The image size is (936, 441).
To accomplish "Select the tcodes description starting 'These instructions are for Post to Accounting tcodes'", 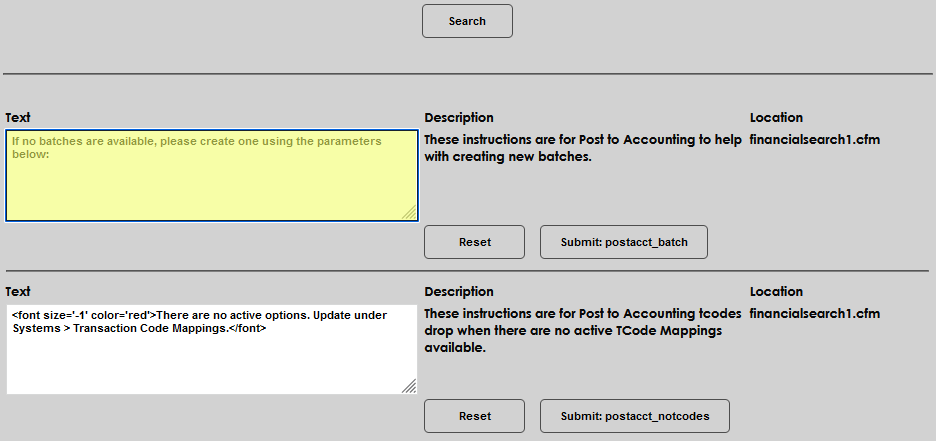I will [583, 331].
